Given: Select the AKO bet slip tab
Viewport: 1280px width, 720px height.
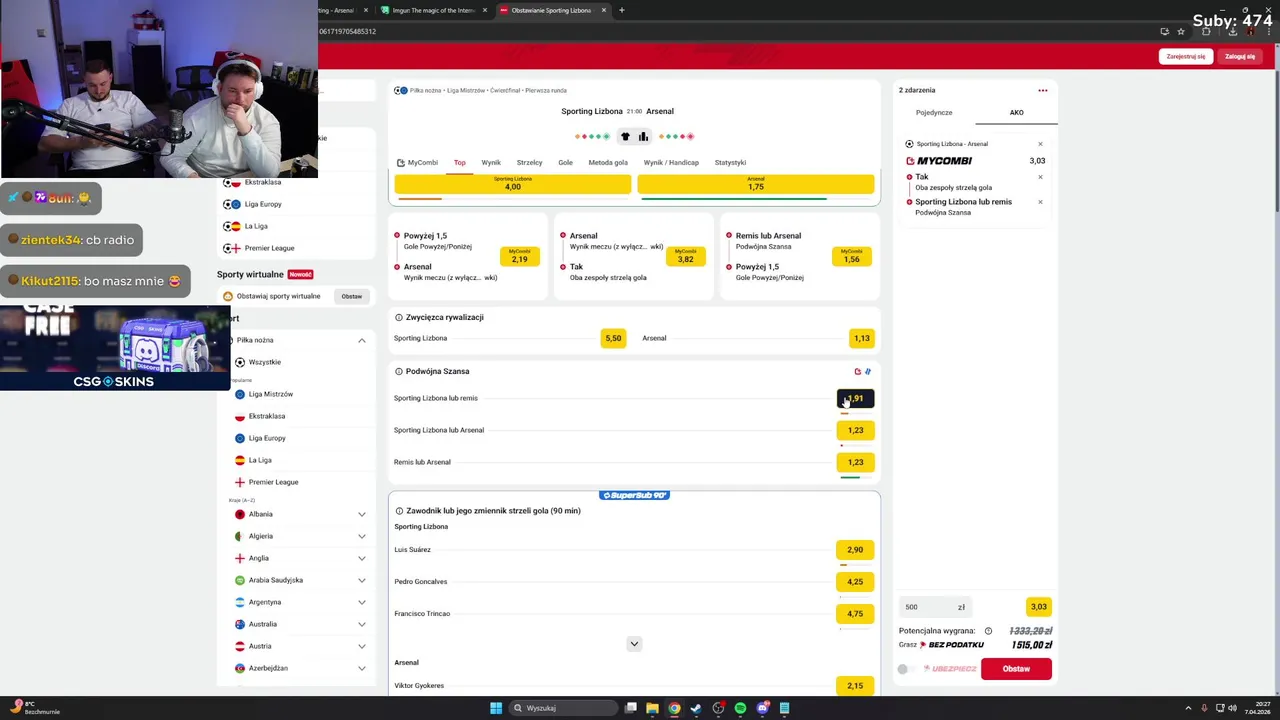Looking at the screenshot, I should click(1016, 112).
